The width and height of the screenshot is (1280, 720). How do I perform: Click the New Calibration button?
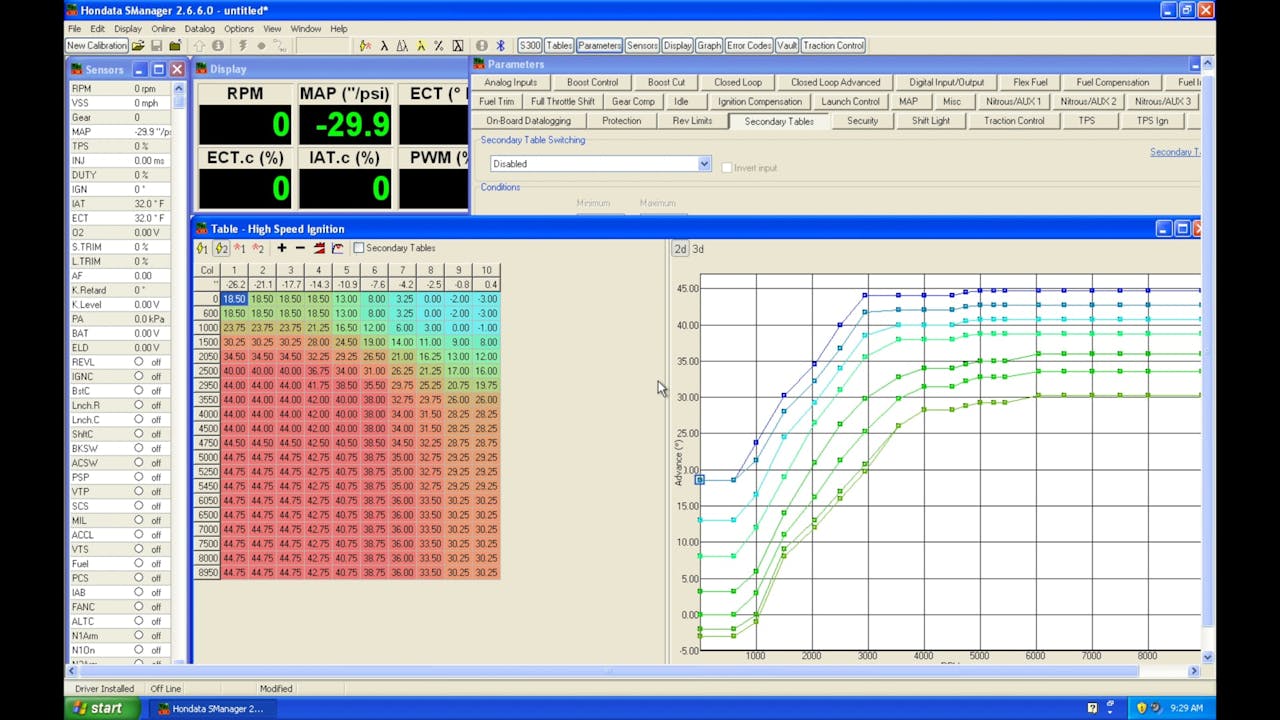pos(97,46)
